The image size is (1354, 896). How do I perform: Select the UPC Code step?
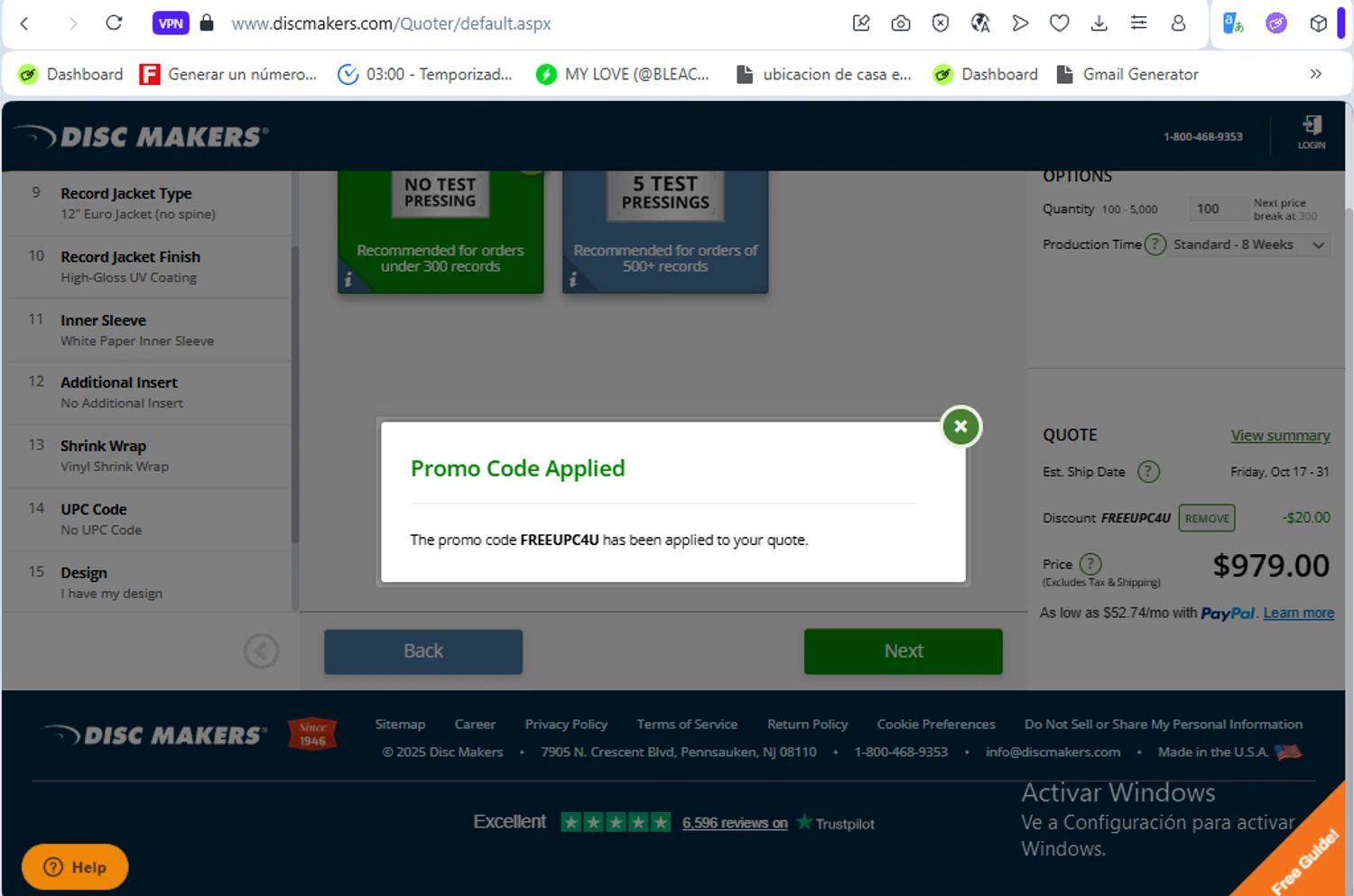point(148,519)
